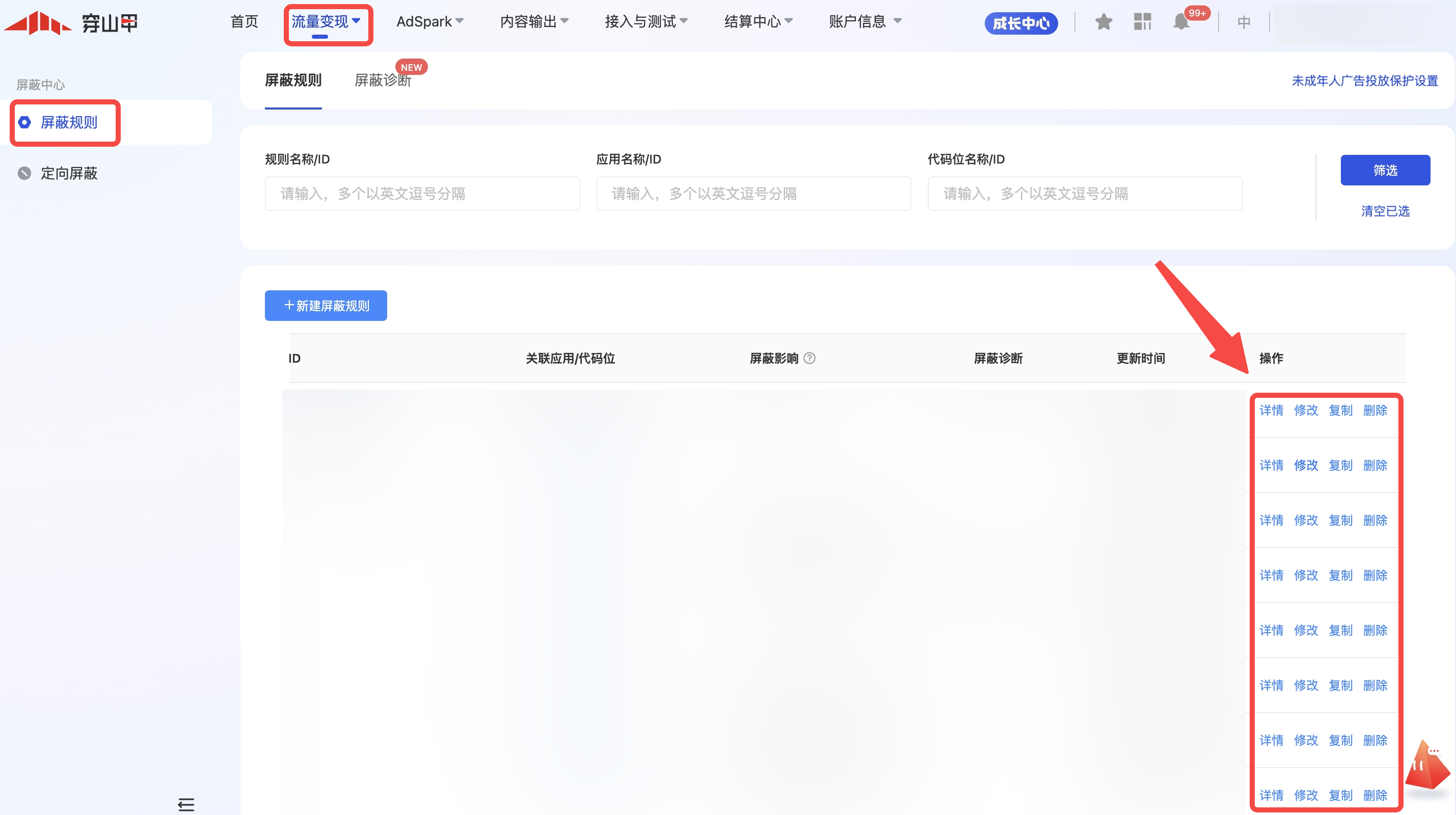Screen dimensions: 1456x815
Task: Click the 屏蔽影响 help question icon
Action: (x=810, y=358)
